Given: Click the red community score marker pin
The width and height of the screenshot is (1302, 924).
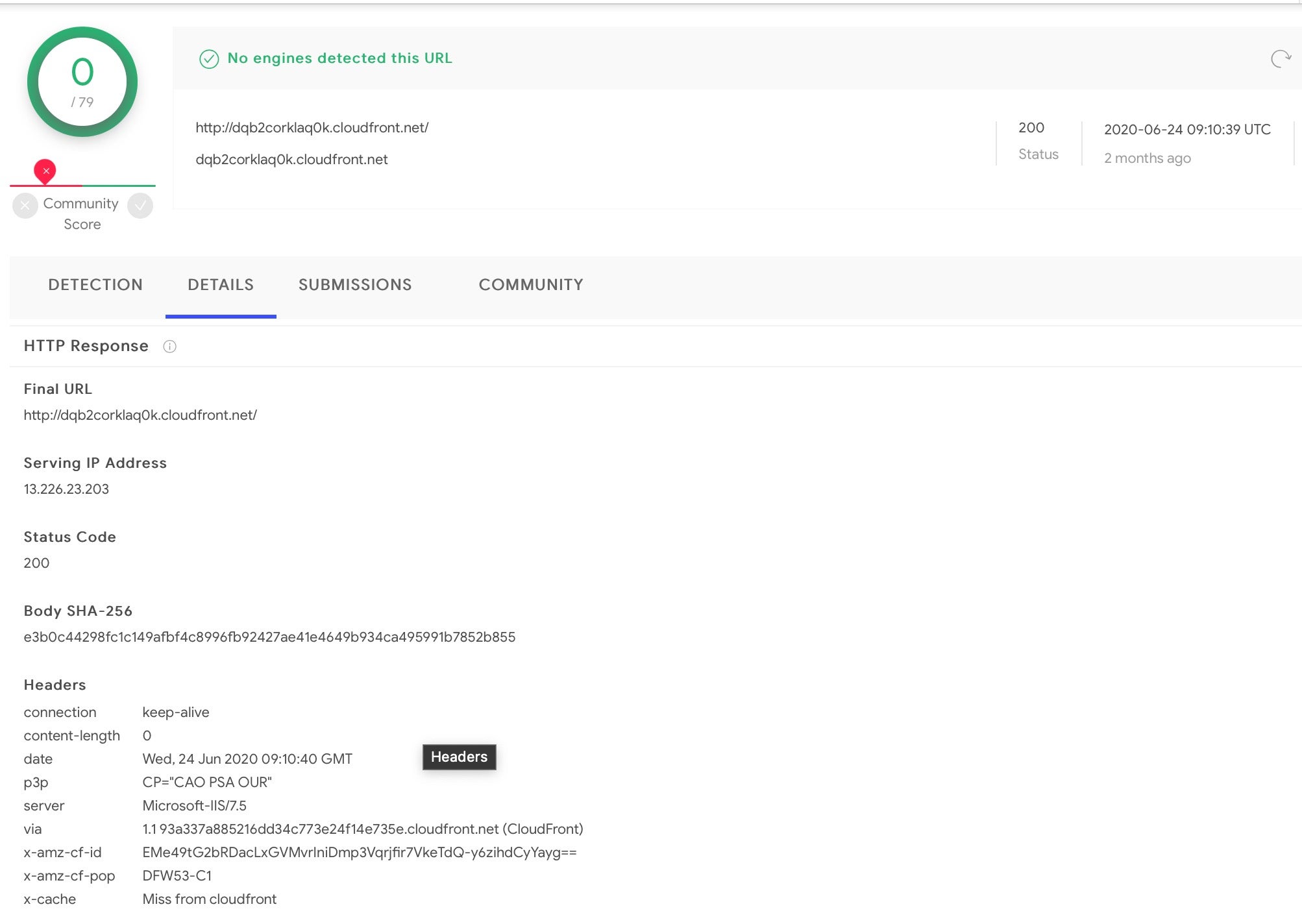Looking at the screenshot, I should click(45, 171).
